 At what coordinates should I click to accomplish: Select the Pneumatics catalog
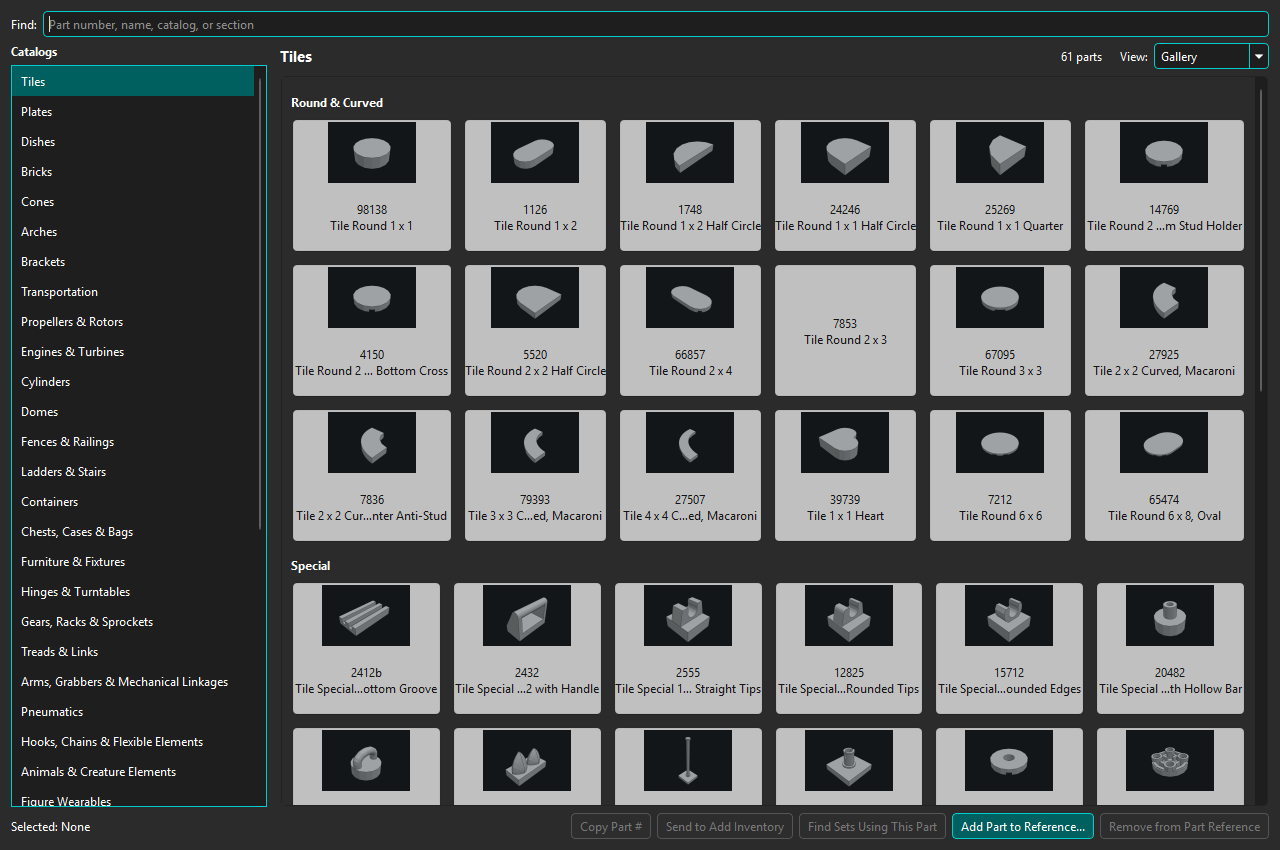(133, 712)
